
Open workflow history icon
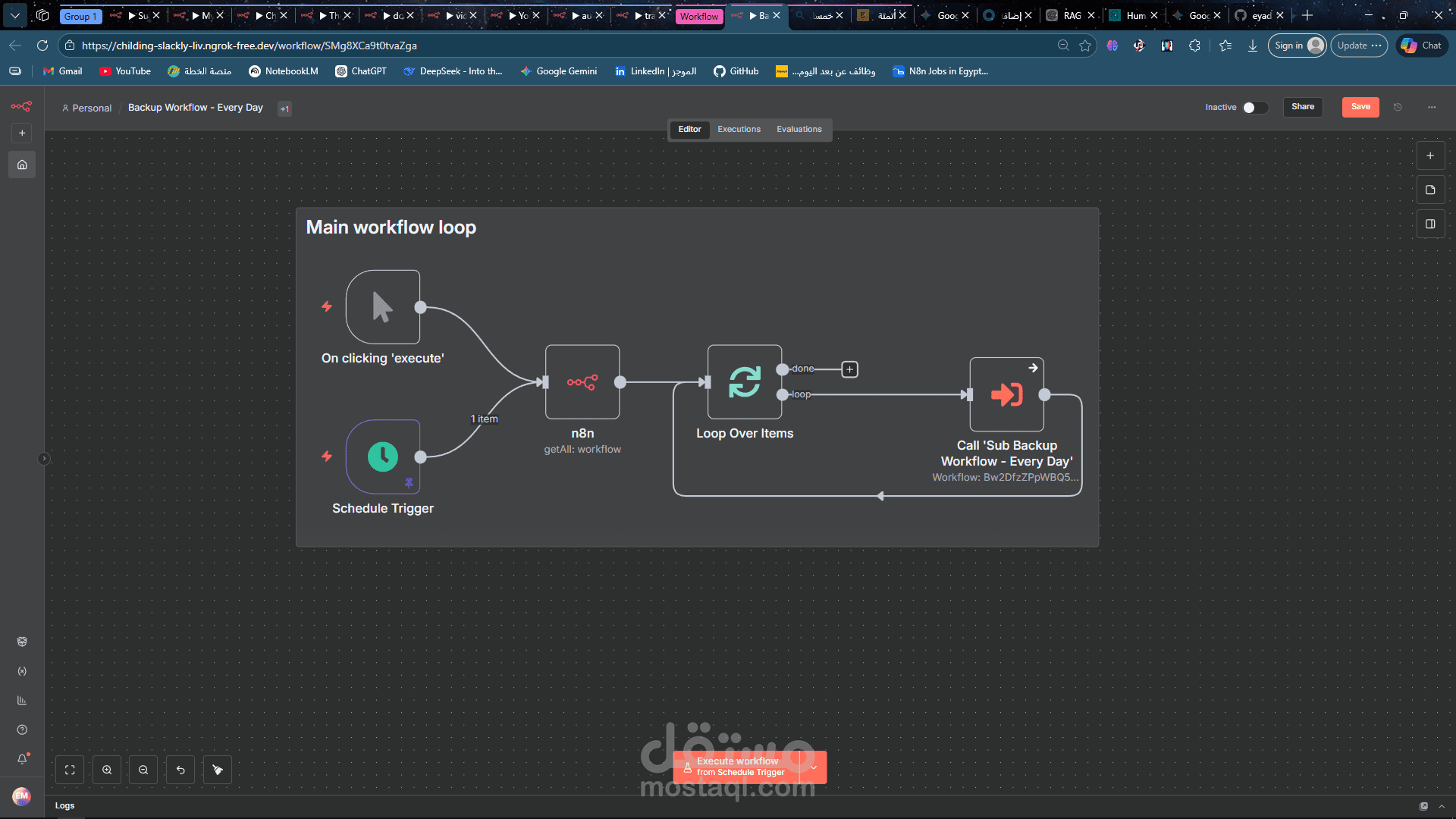(x=1398, y=107)
